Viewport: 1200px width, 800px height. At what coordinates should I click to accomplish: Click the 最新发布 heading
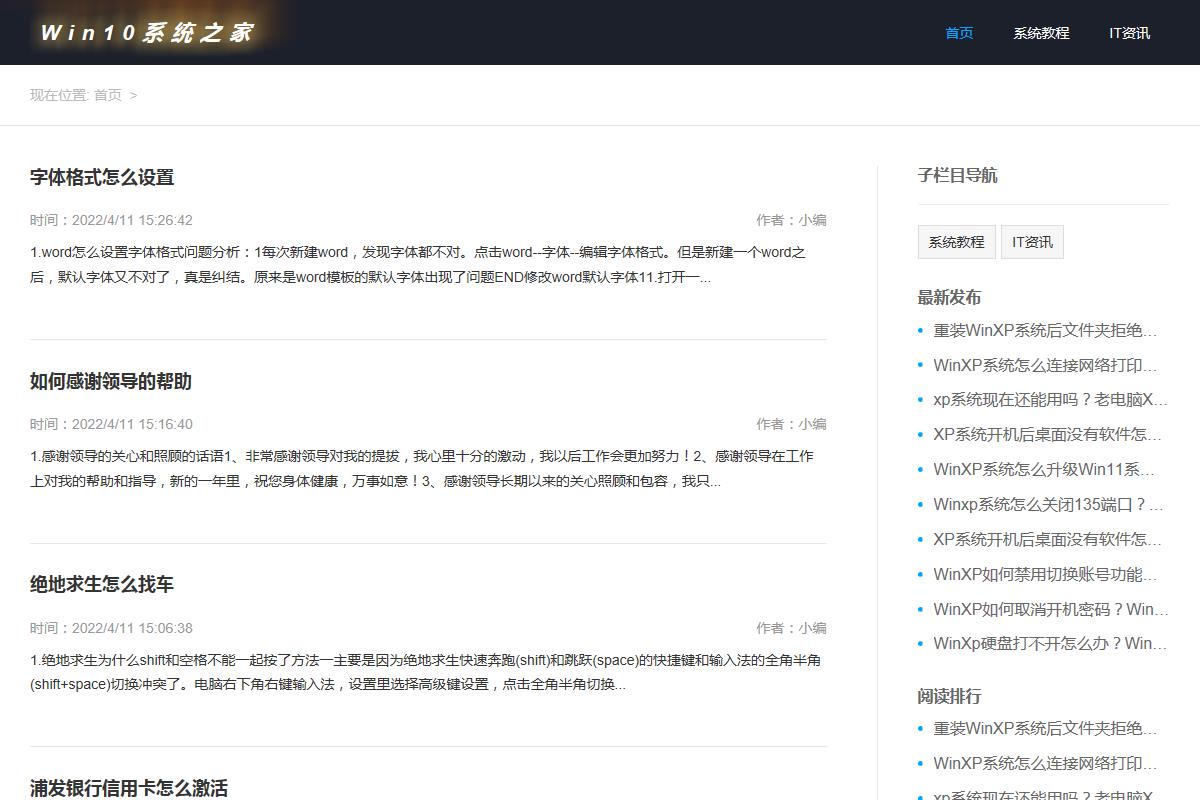coord(949,297)
